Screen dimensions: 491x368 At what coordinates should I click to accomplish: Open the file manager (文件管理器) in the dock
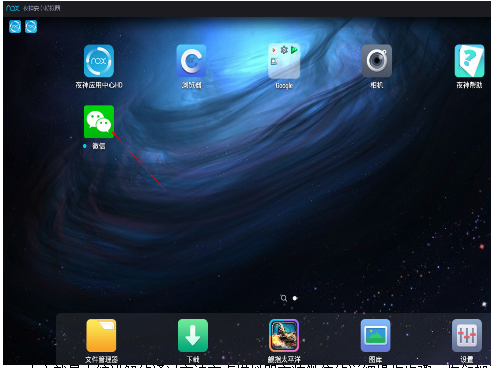click(x=101, y=335)
